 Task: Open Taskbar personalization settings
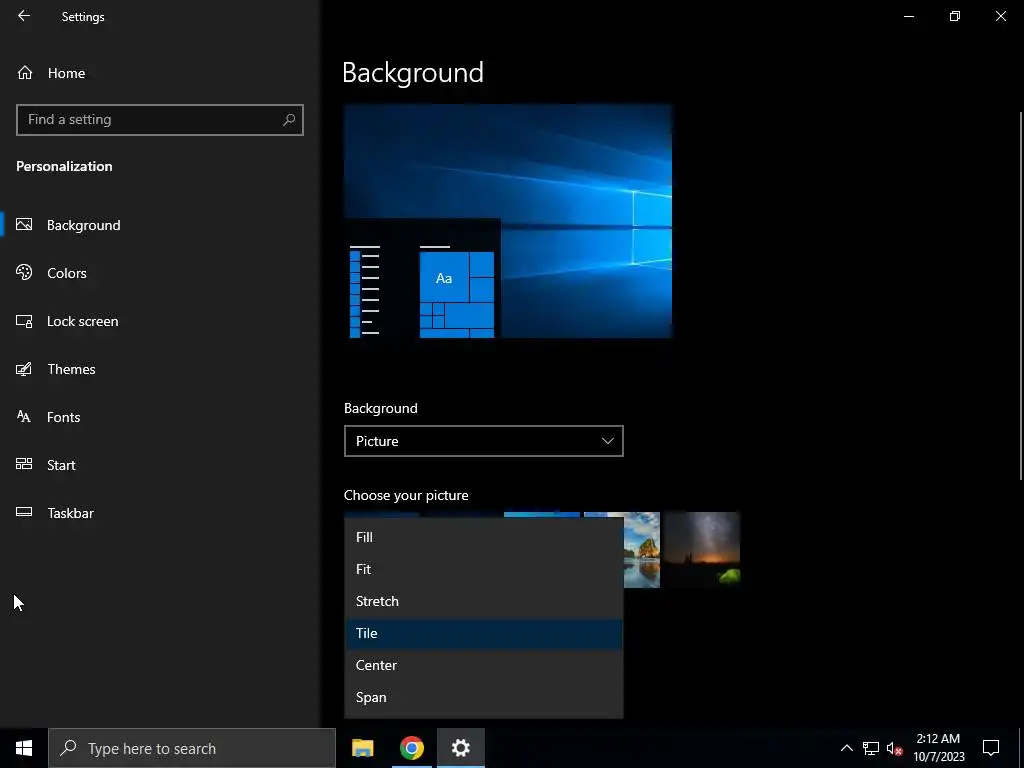[x=70, y=513]
